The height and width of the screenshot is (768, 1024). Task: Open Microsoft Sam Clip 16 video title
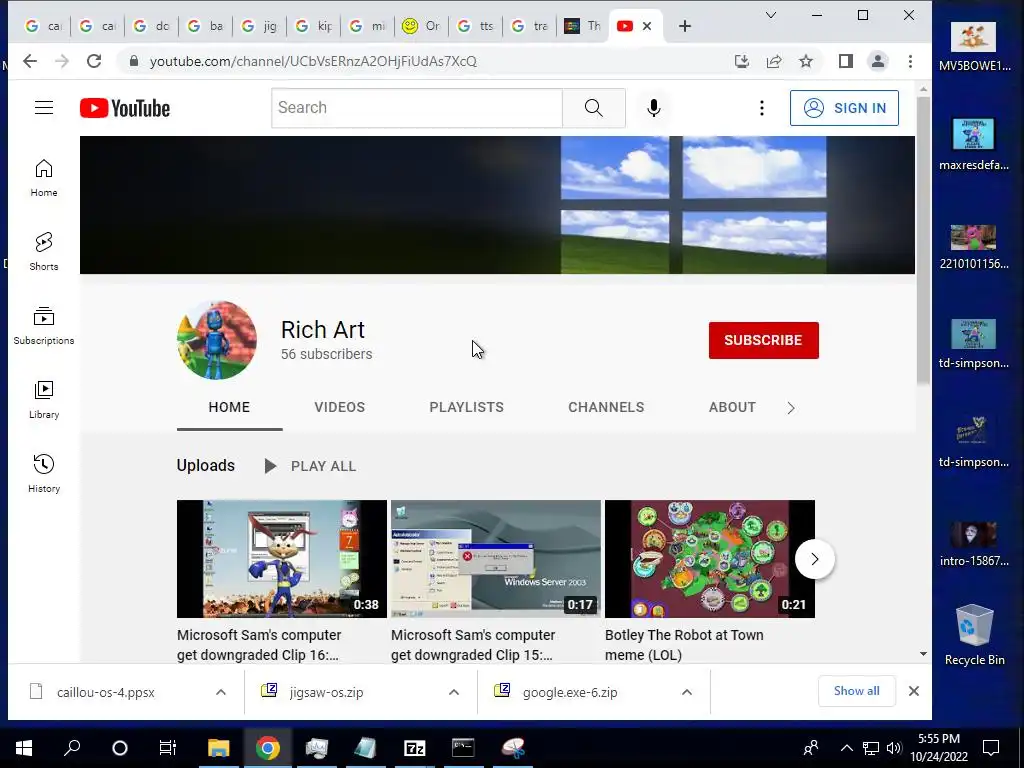click(259, 645)
